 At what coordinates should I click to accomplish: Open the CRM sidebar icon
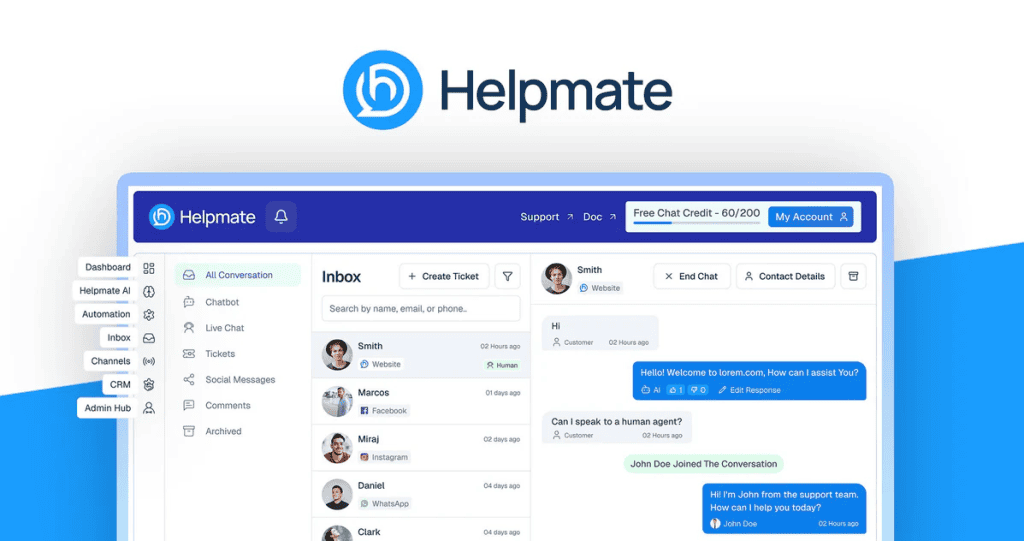(149, 385)
